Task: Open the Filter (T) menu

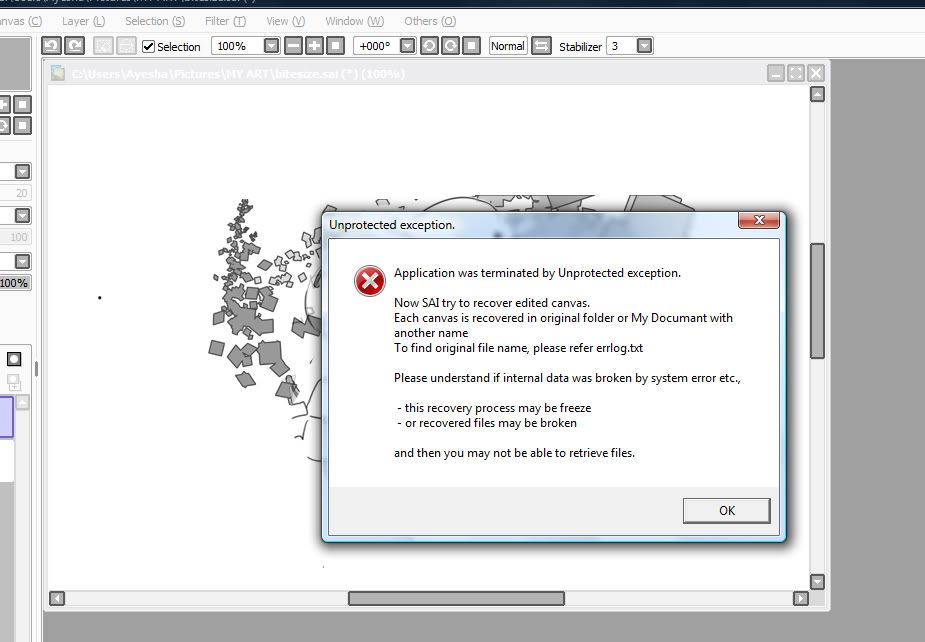Action: point(225,21)
